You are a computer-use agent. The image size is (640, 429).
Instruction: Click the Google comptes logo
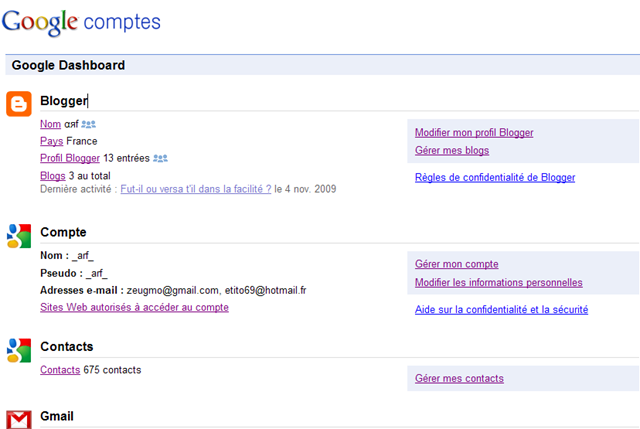81,22
